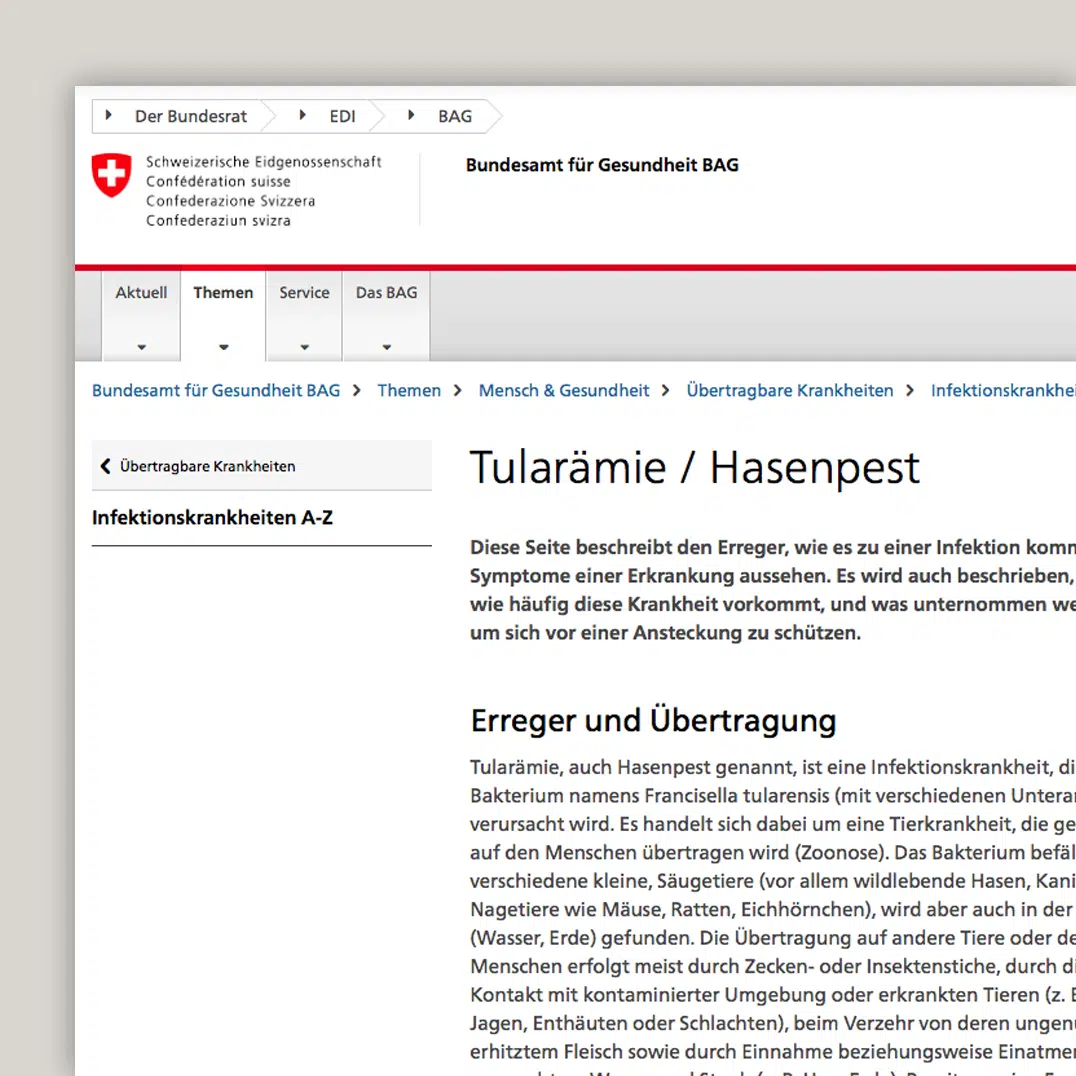Go to Infektionskrankheiten breadcrumb link
The image size is (1076, 1076).
tap(1003, 390)
